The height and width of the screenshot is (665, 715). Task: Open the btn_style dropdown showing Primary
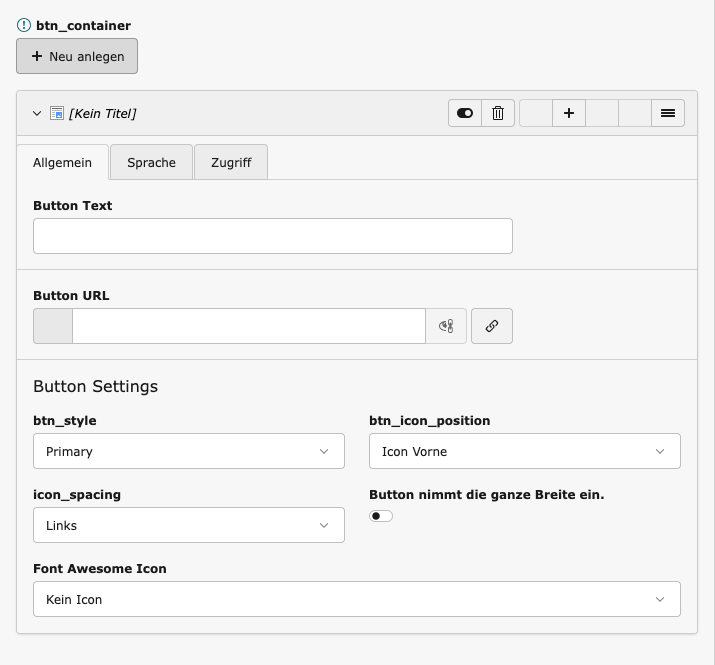[x=189, y=451]
